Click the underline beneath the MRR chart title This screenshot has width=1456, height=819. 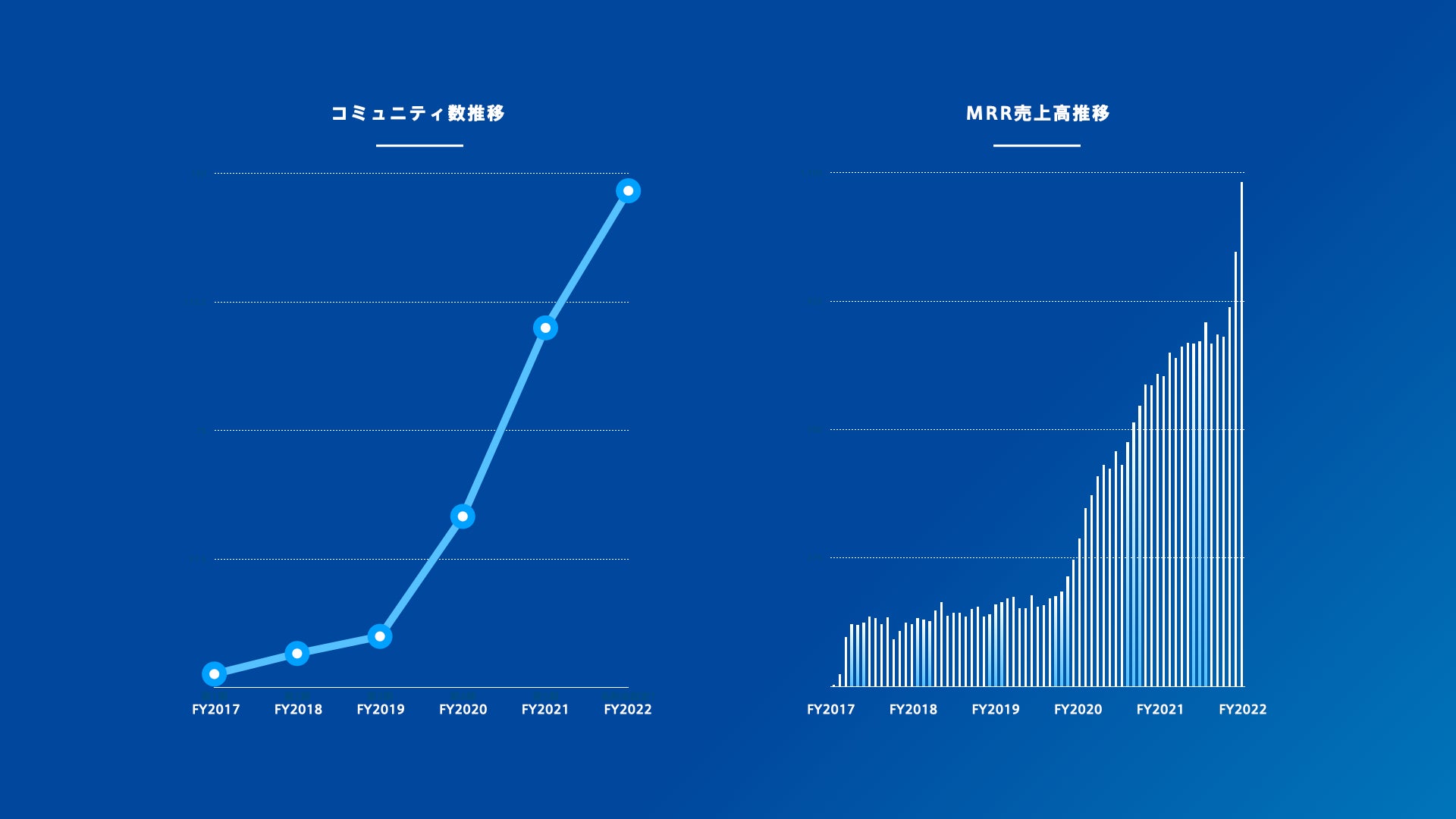[x=1037, y=146]
